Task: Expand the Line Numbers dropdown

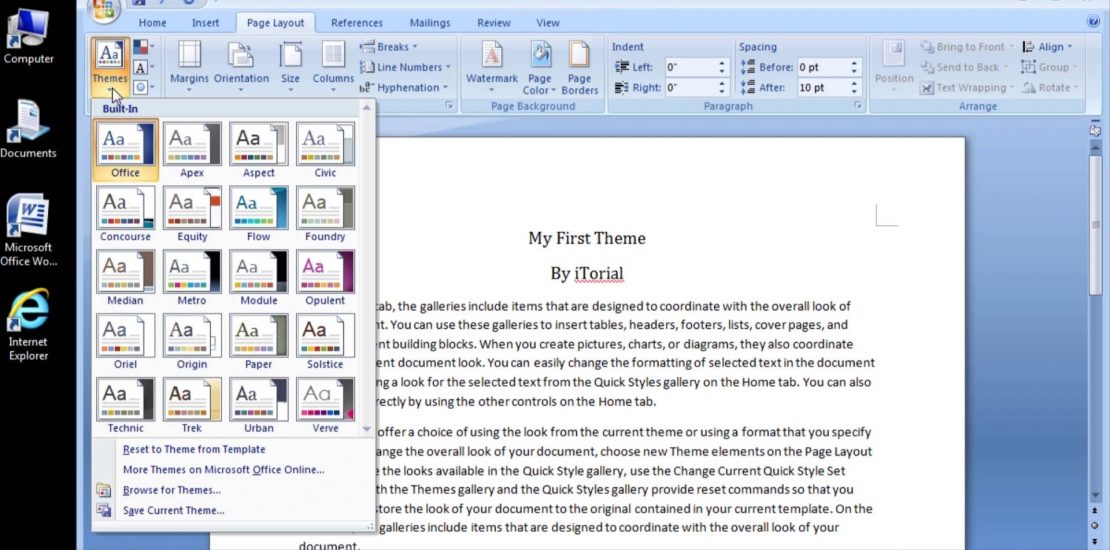Action: pyautogui.click(x=405, y=67)
